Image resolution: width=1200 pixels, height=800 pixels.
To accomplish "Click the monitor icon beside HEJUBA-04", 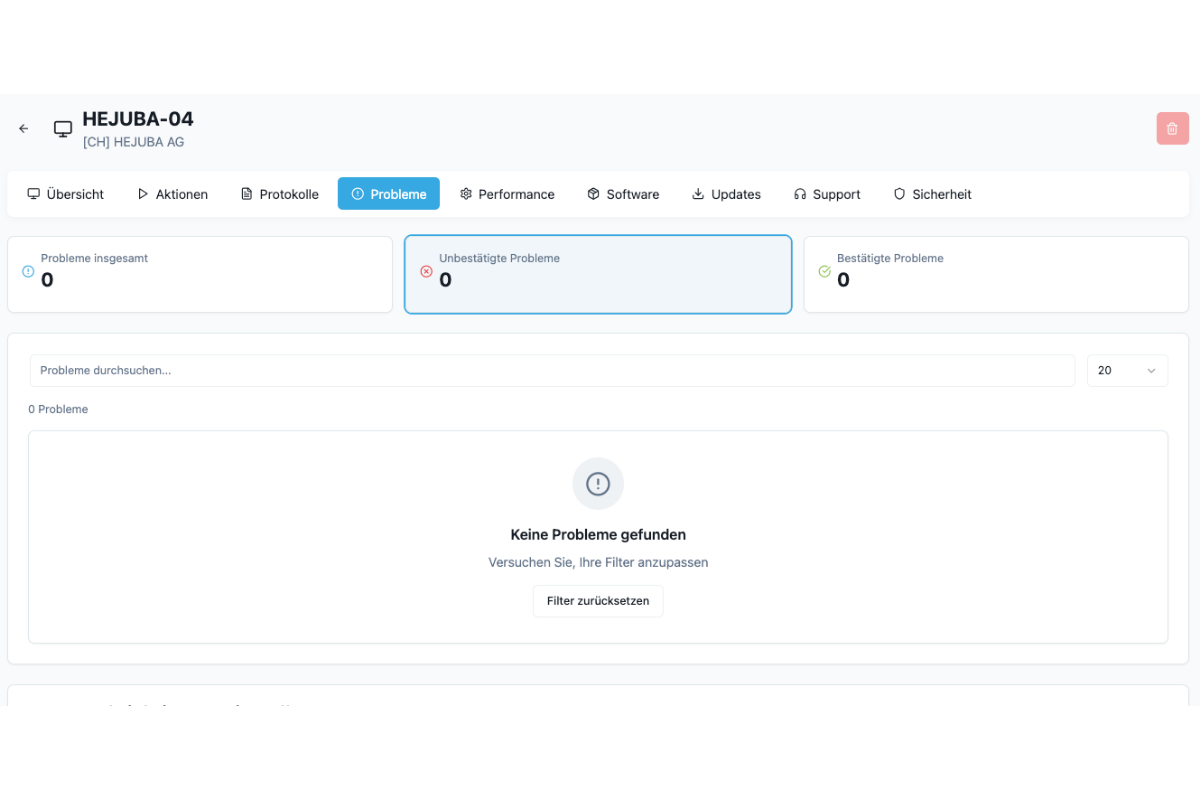I will point(63,129).
